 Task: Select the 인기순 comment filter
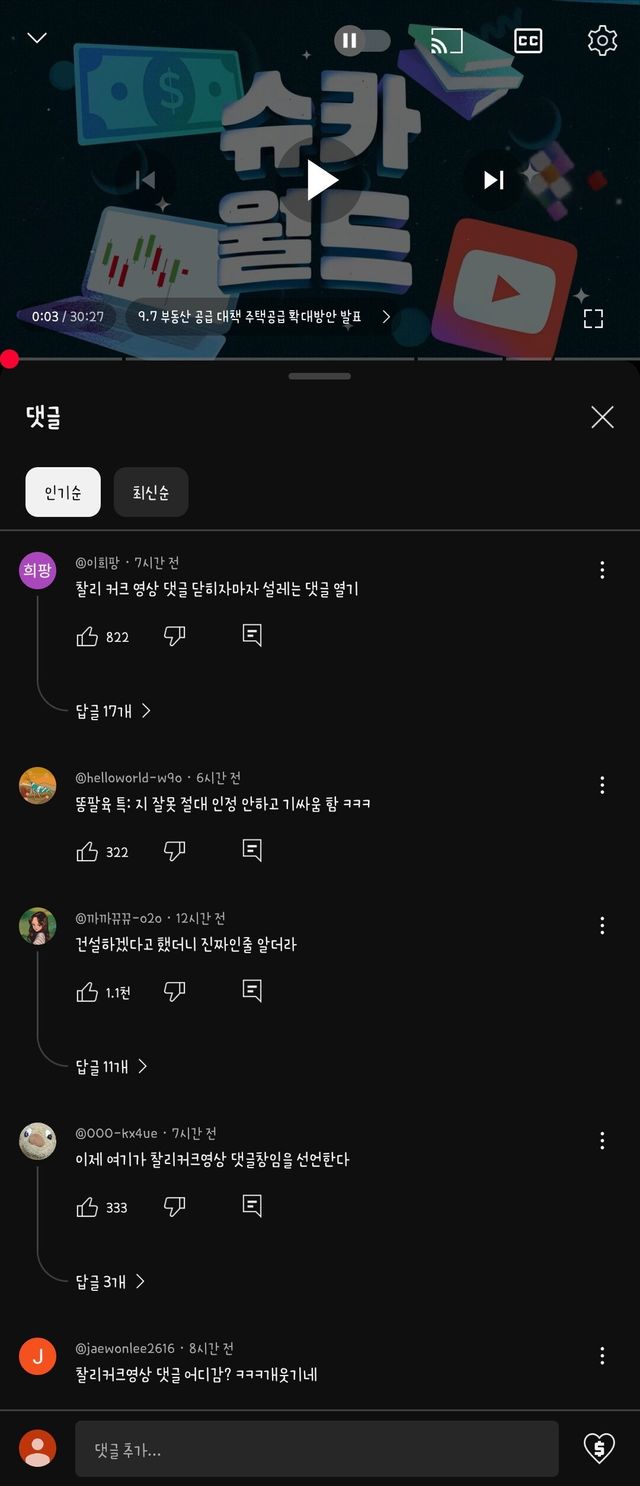(62, 492)
